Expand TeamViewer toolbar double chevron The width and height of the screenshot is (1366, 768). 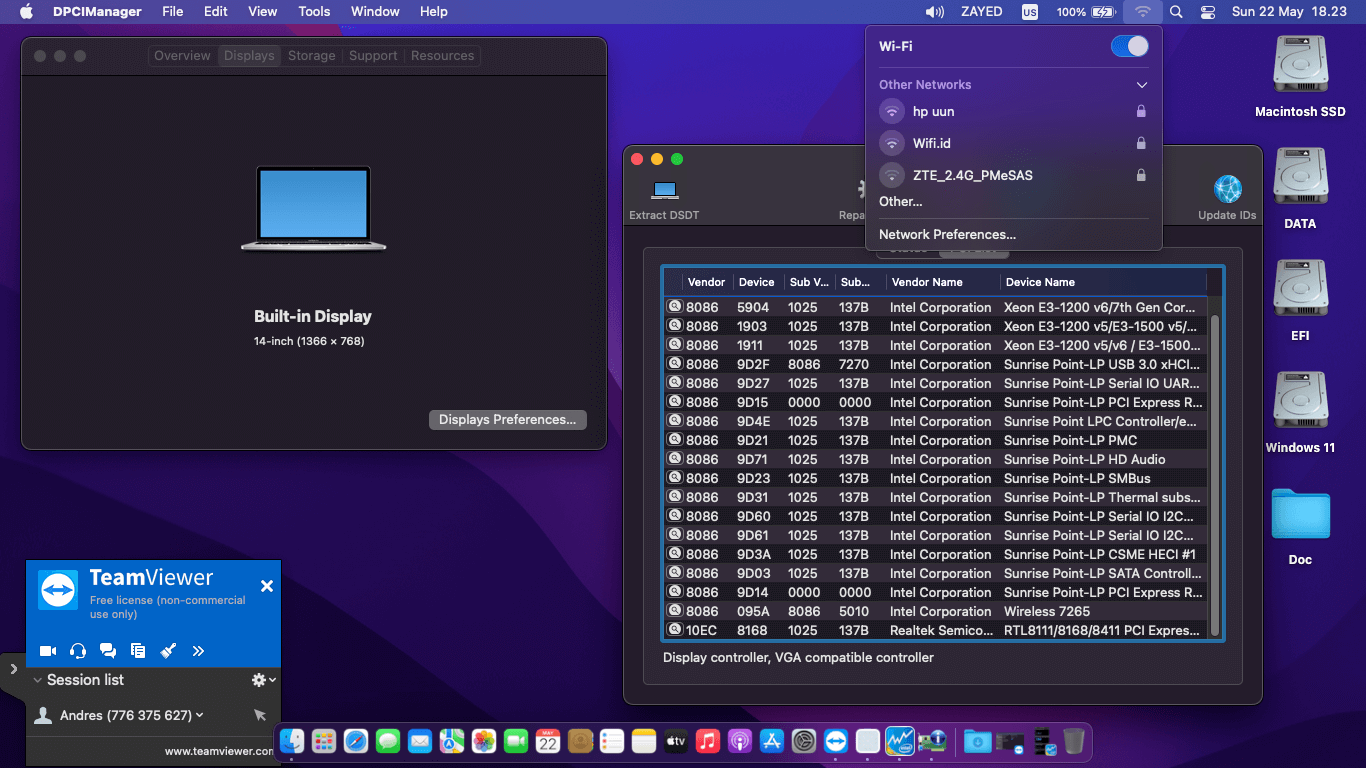(198, 651)
